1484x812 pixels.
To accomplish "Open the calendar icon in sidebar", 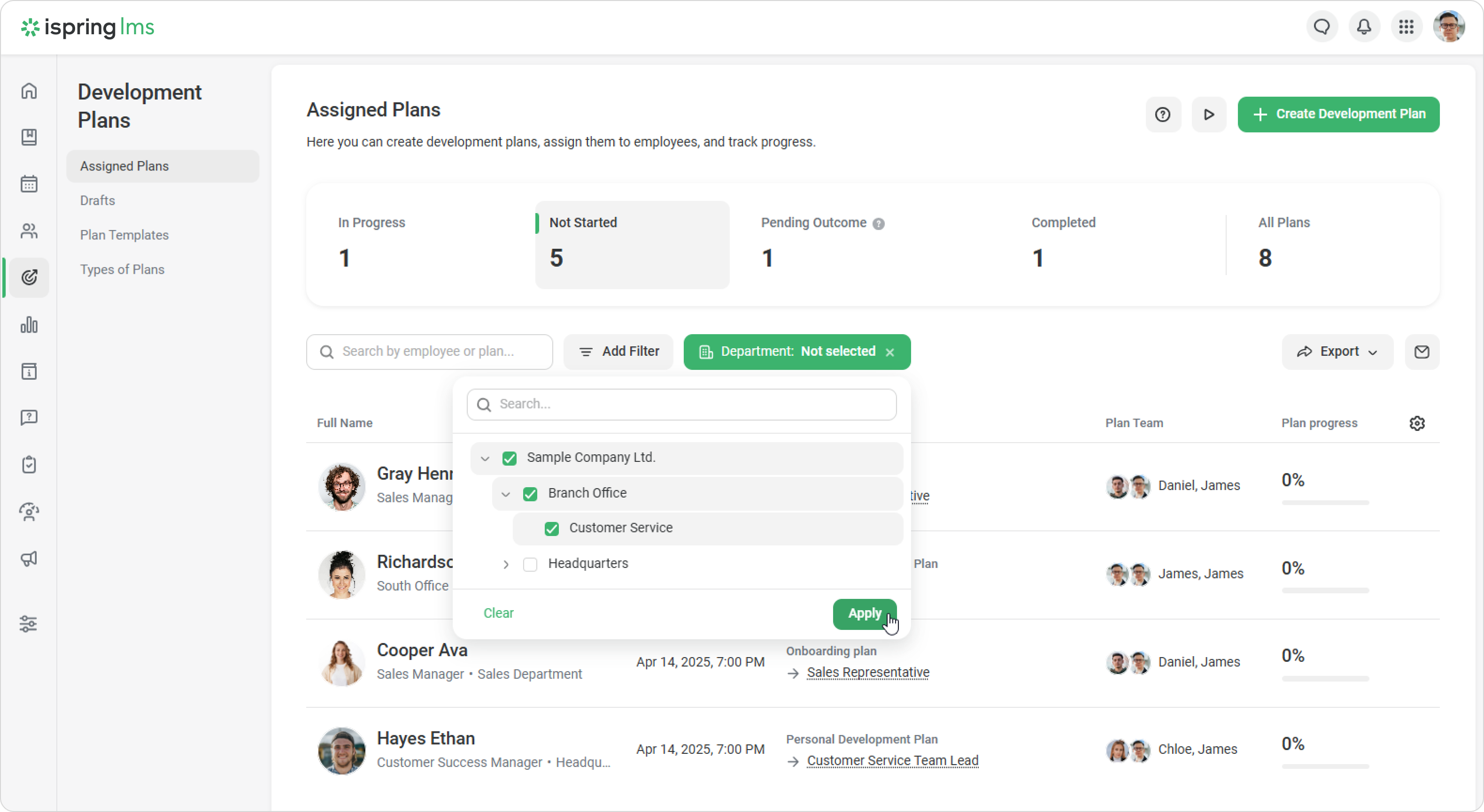I will pyautogui.click(x=29, y=184).
